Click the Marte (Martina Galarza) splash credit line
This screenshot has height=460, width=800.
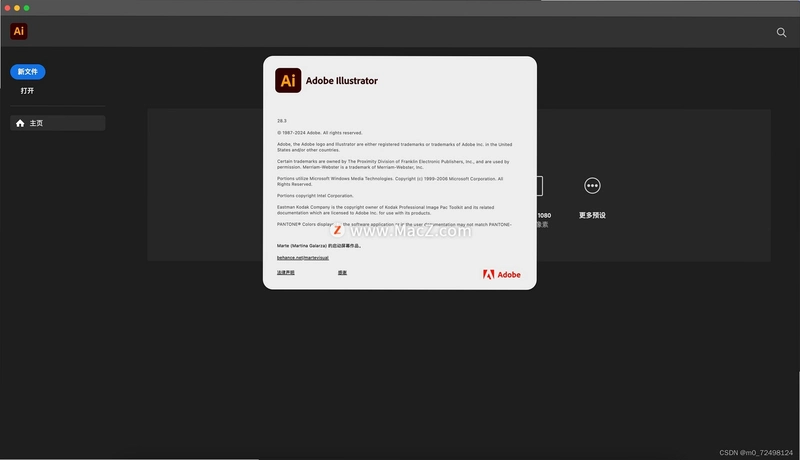pyautogui.click(x=319, y=245)
